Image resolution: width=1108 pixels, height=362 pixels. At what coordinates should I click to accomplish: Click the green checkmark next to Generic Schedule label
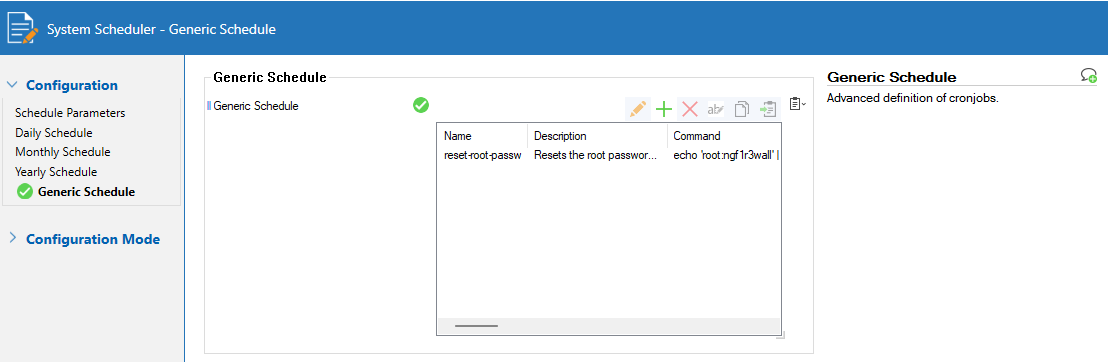(421, 105)
